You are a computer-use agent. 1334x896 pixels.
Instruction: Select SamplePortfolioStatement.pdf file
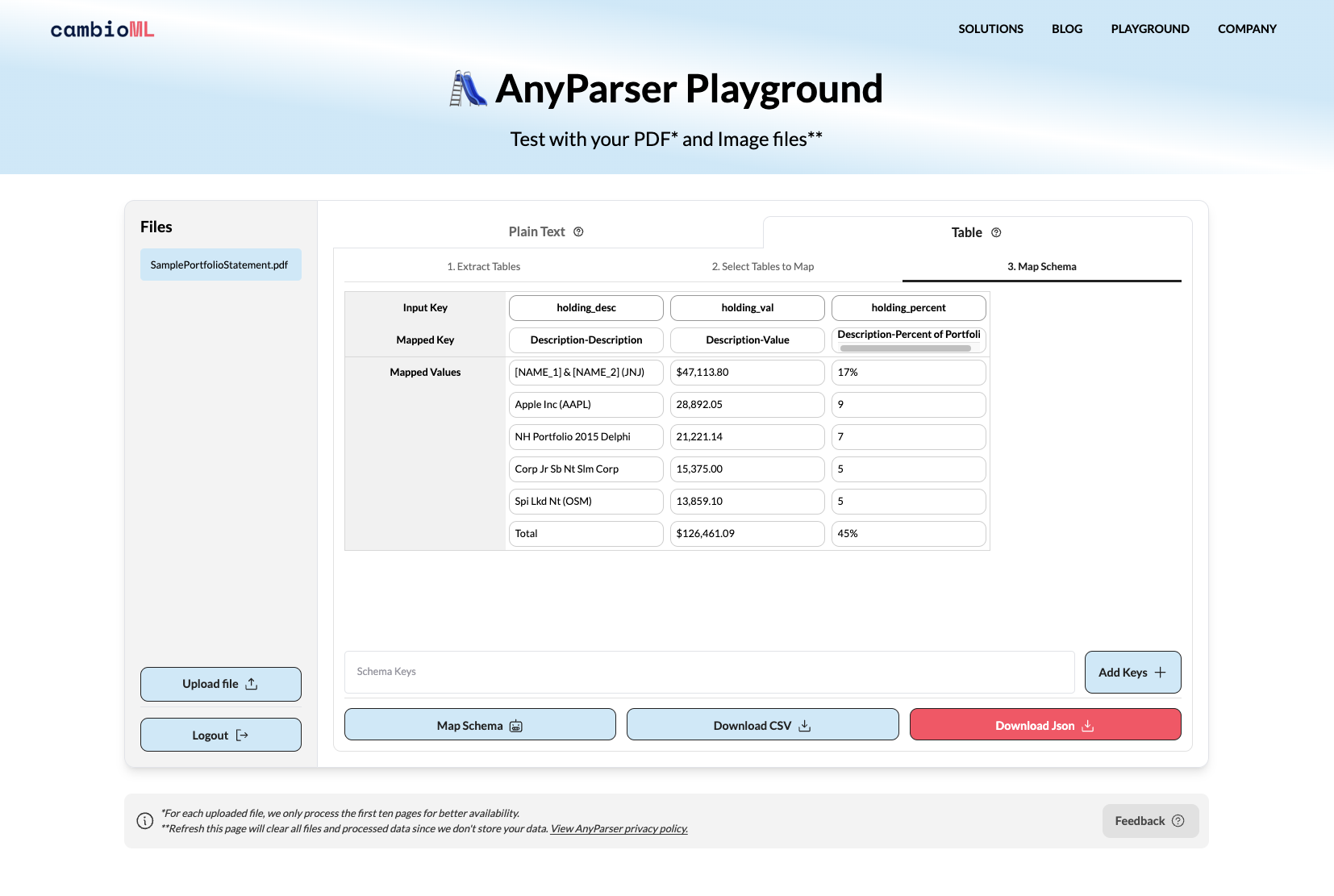(x=221, y=265)
